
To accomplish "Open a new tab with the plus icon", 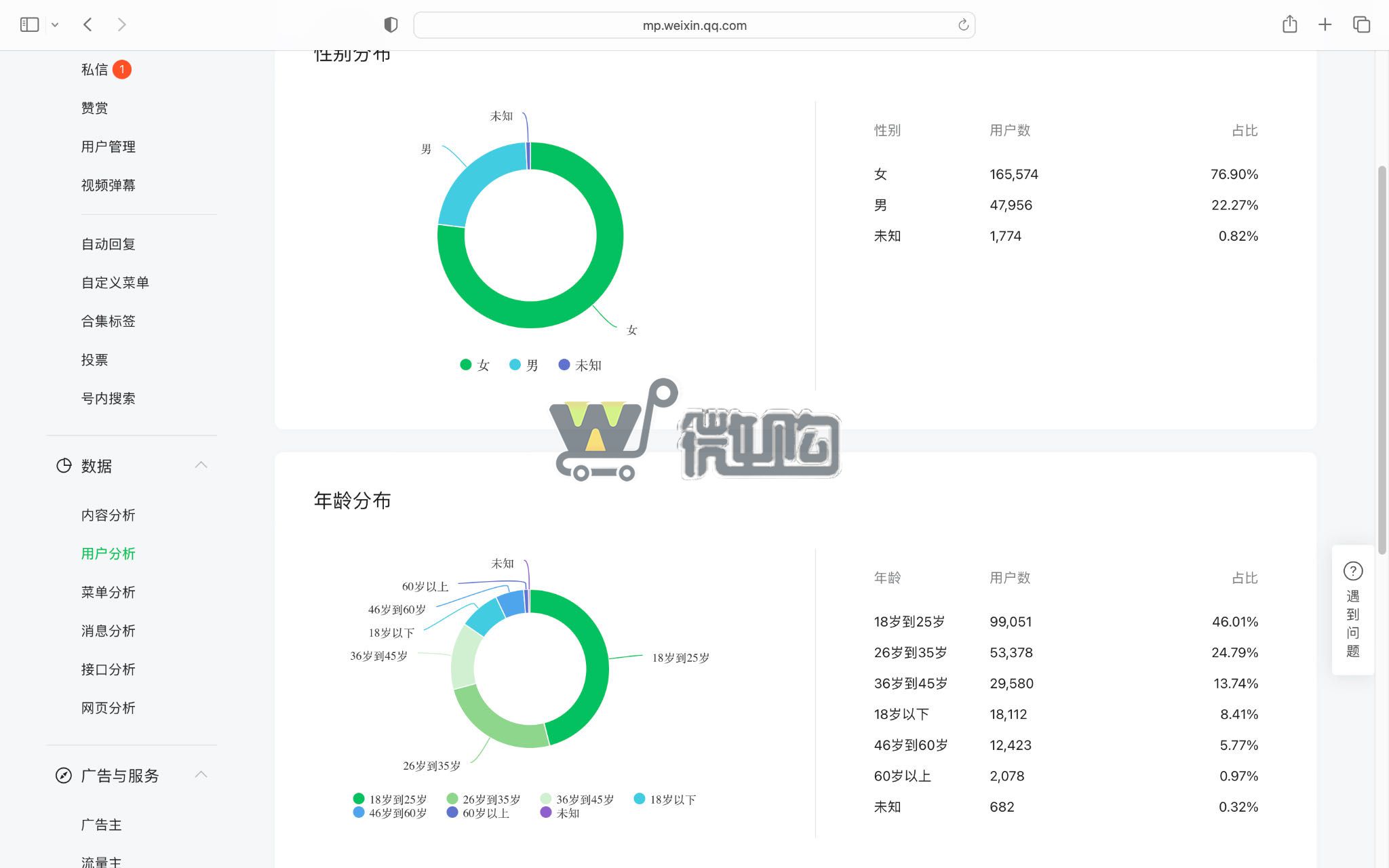I will point(1324,24).
